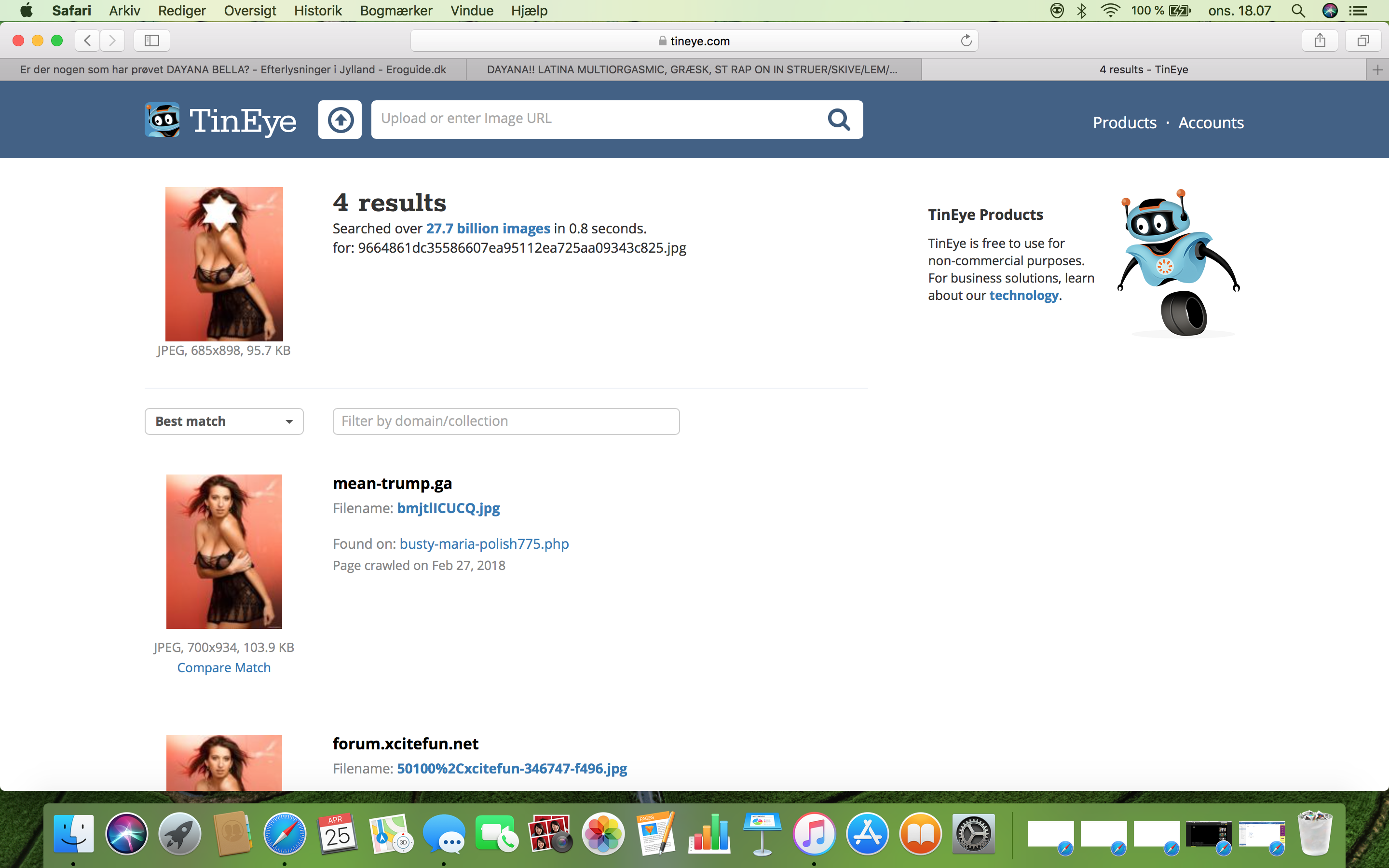Click the Wi-Fi status icon
The image size is (1389, 868).
coord(1111,10)
